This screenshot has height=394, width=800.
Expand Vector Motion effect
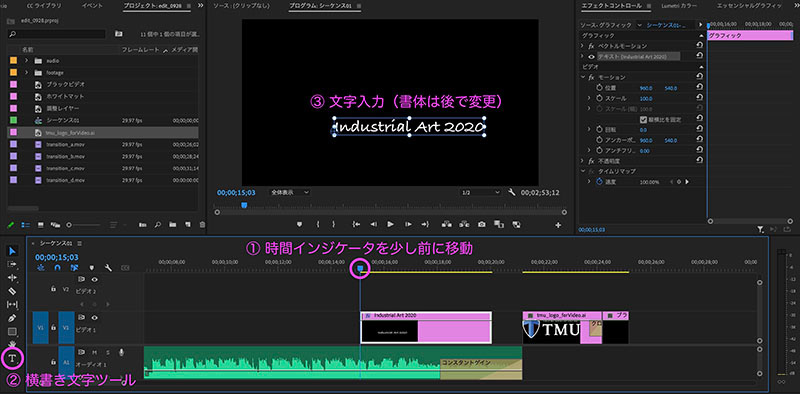(x=582, y=46)
